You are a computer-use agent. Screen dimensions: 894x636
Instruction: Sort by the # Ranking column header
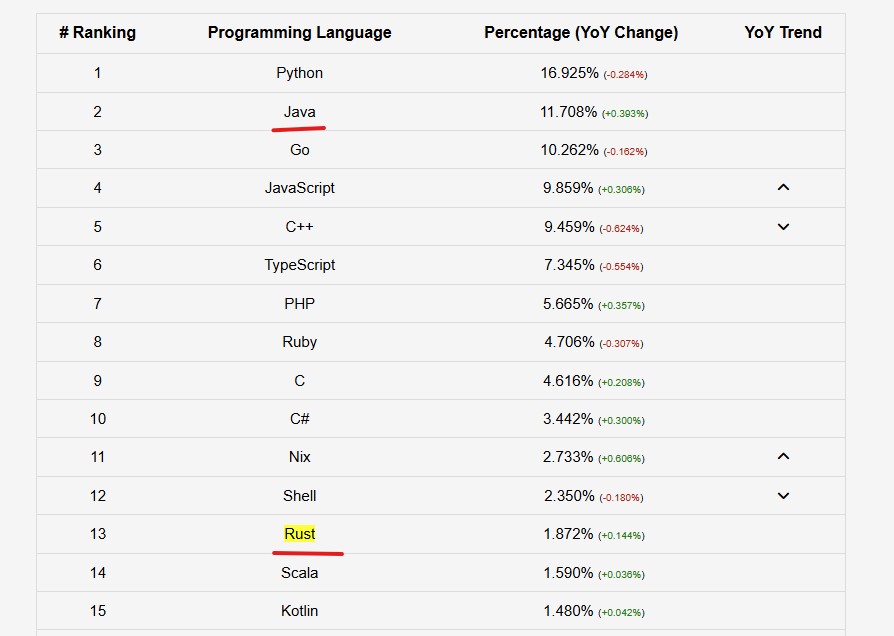97,33
